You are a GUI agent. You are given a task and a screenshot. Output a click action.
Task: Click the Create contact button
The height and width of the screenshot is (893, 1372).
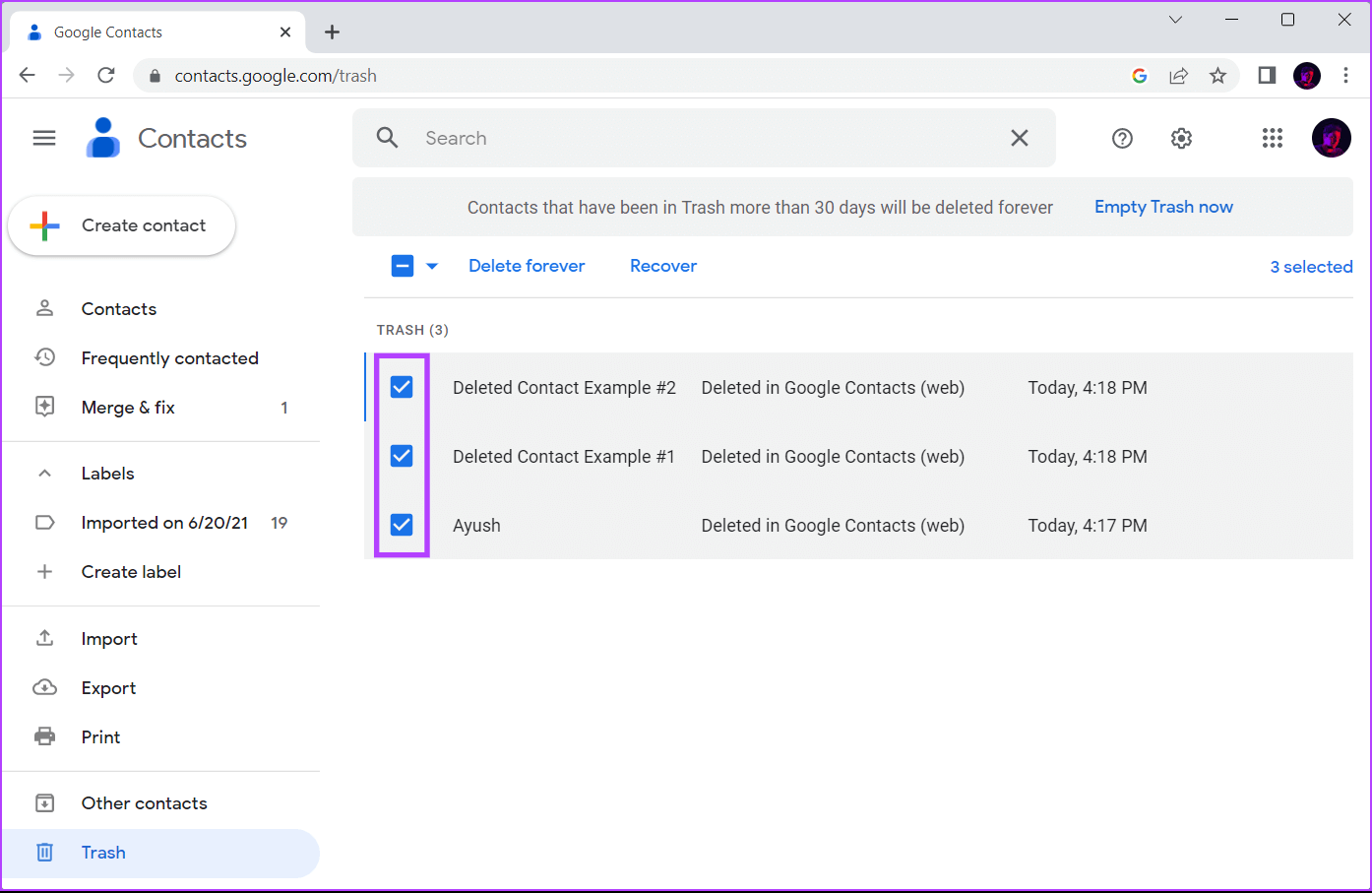point(122,225)
